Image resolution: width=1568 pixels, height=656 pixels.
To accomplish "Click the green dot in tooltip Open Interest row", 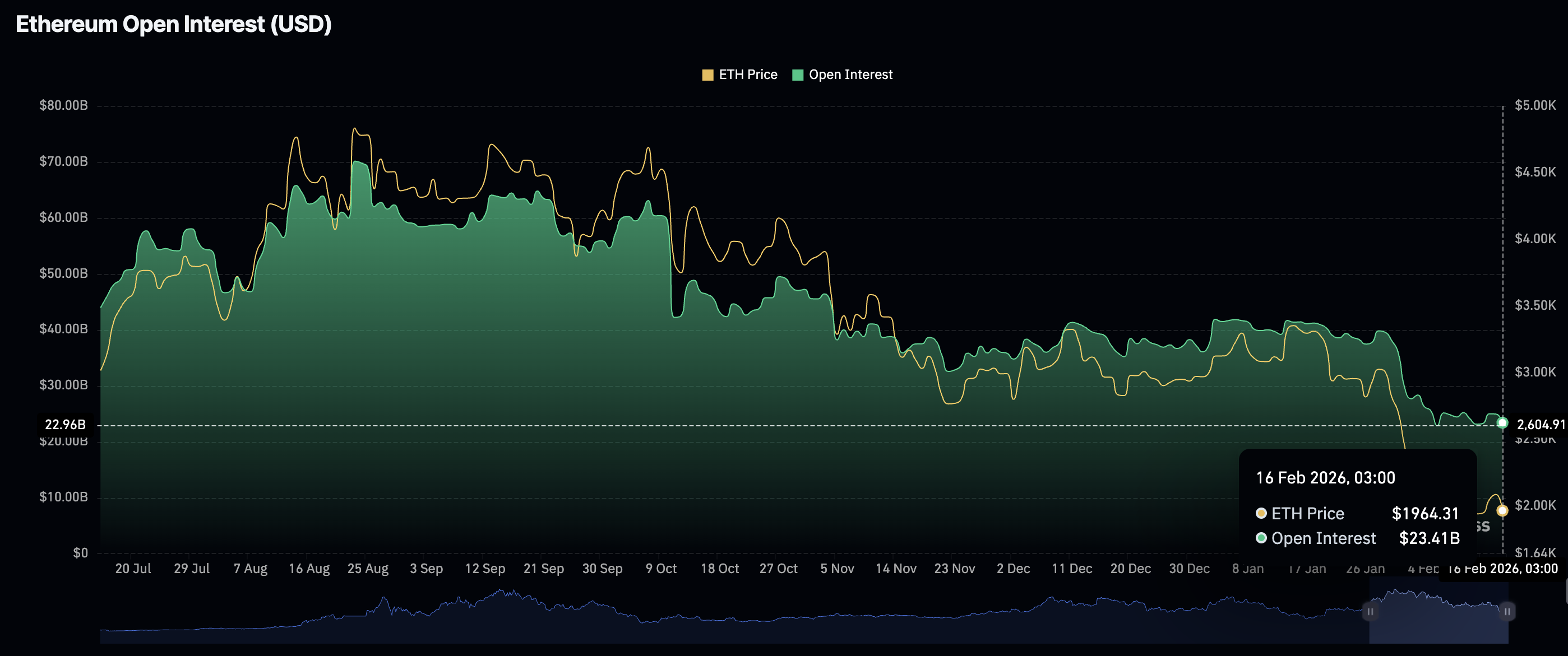I will coord(1261,538).
